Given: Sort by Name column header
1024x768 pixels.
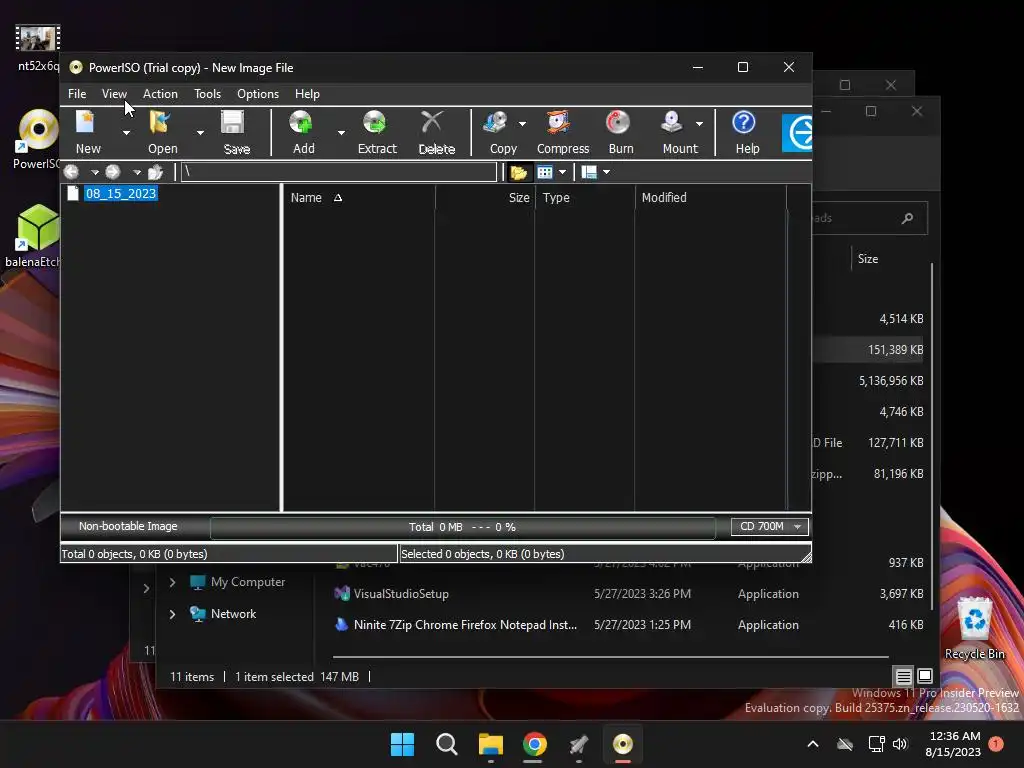Looking at the screenshot, I should point(359,197).
